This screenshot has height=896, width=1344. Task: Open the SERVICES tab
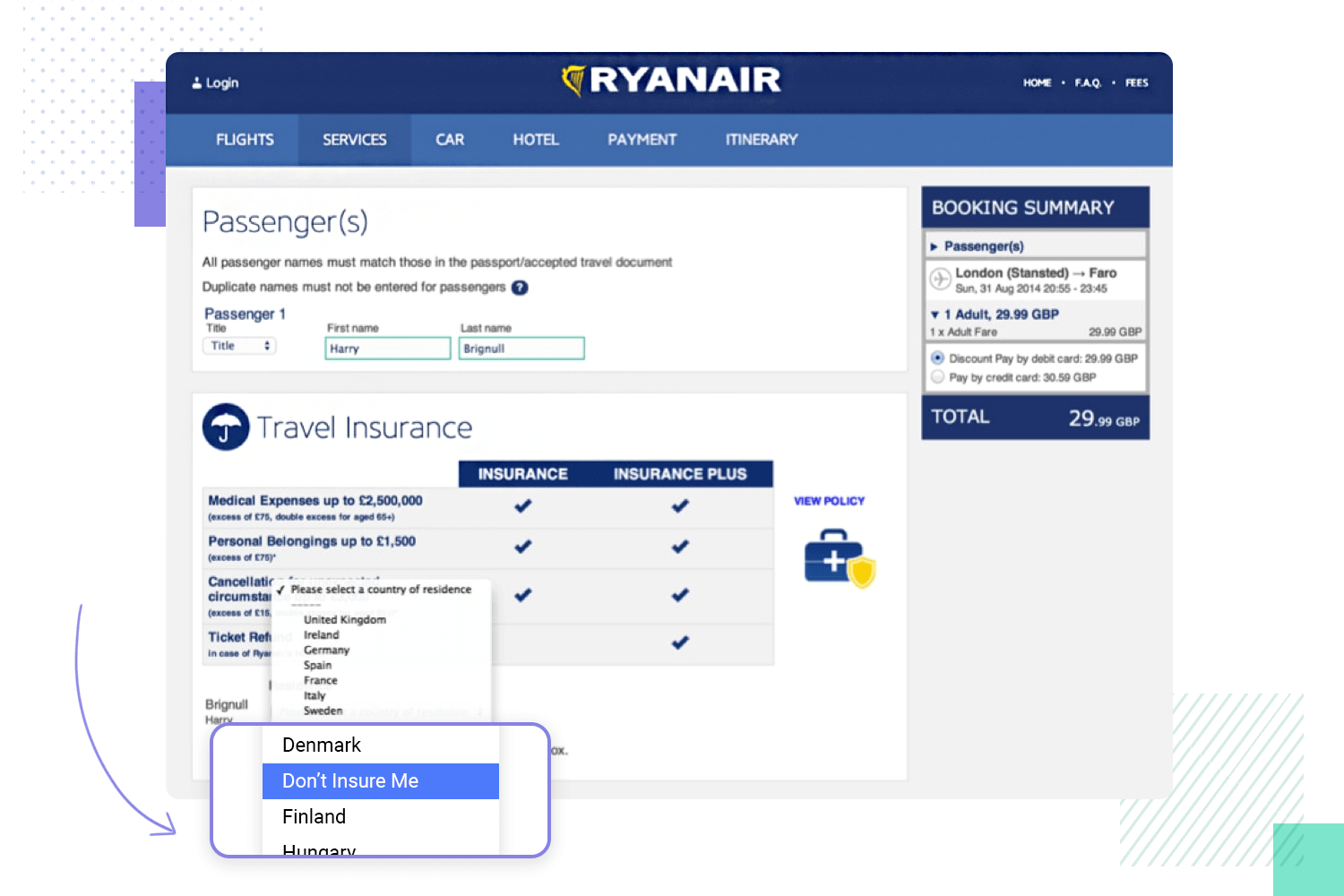(x=355, y=140)
